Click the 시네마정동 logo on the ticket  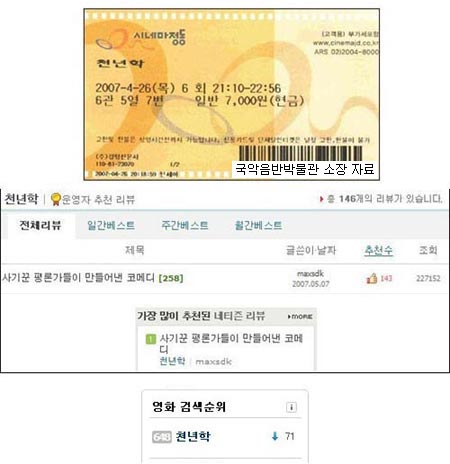pos(141,39)
